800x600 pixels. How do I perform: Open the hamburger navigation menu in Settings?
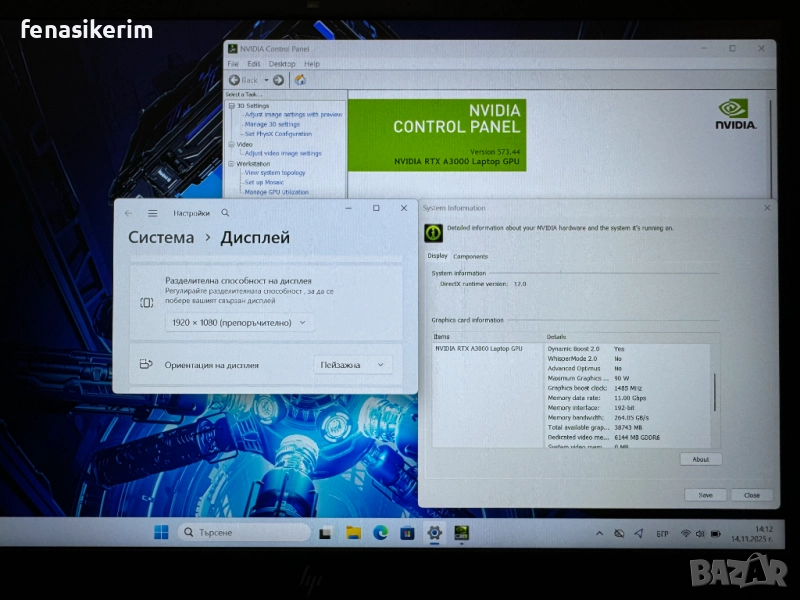pos(153,213)
